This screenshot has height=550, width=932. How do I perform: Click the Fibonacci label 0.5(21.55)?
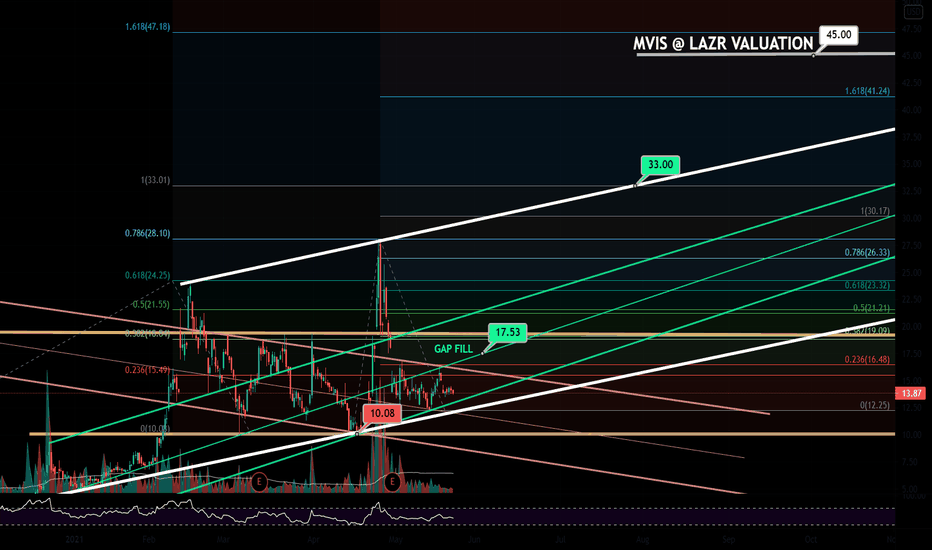click(151, 304)
